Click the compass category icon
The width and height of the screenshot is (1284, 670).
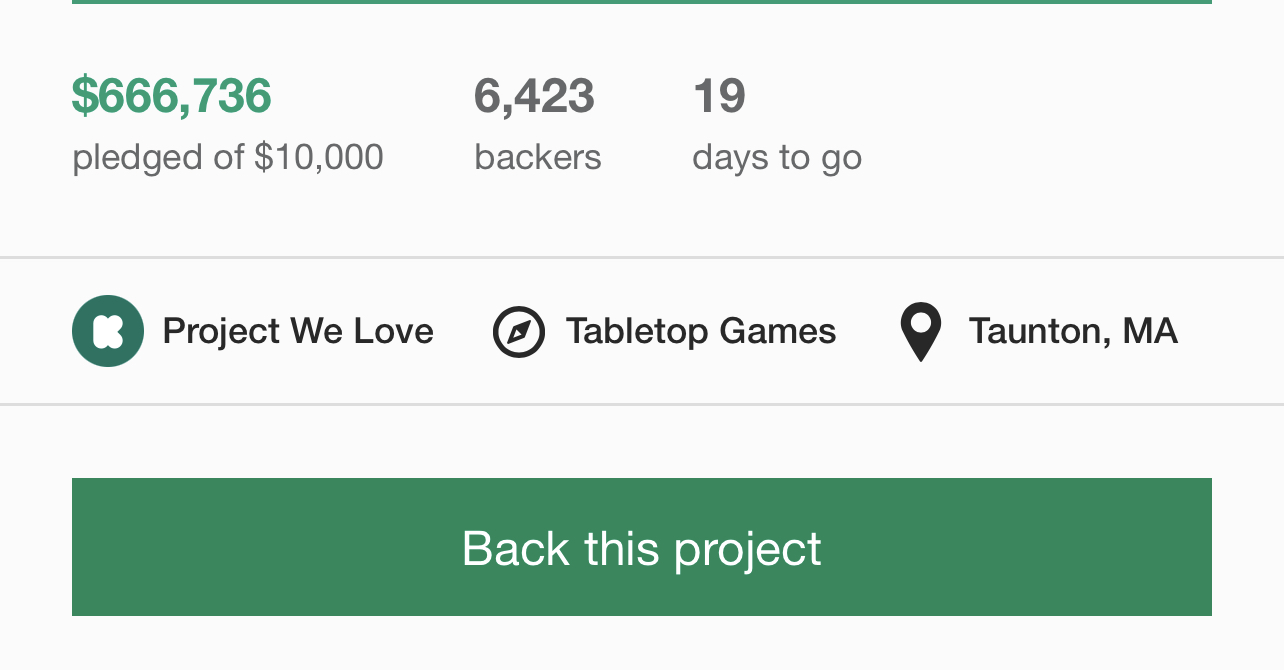(x=519, y=332)
